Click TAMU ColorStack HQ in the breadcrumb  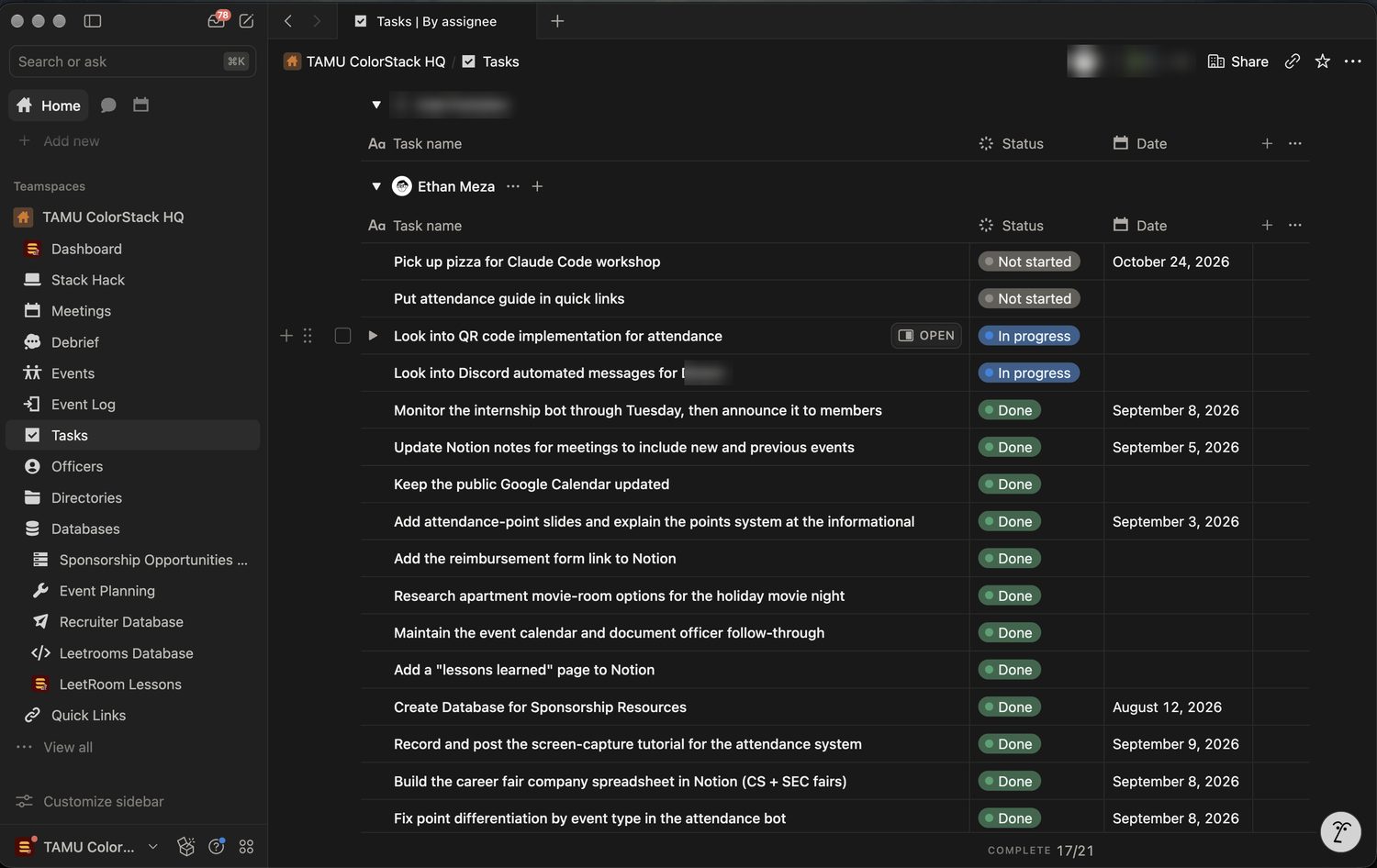[365, 61]
